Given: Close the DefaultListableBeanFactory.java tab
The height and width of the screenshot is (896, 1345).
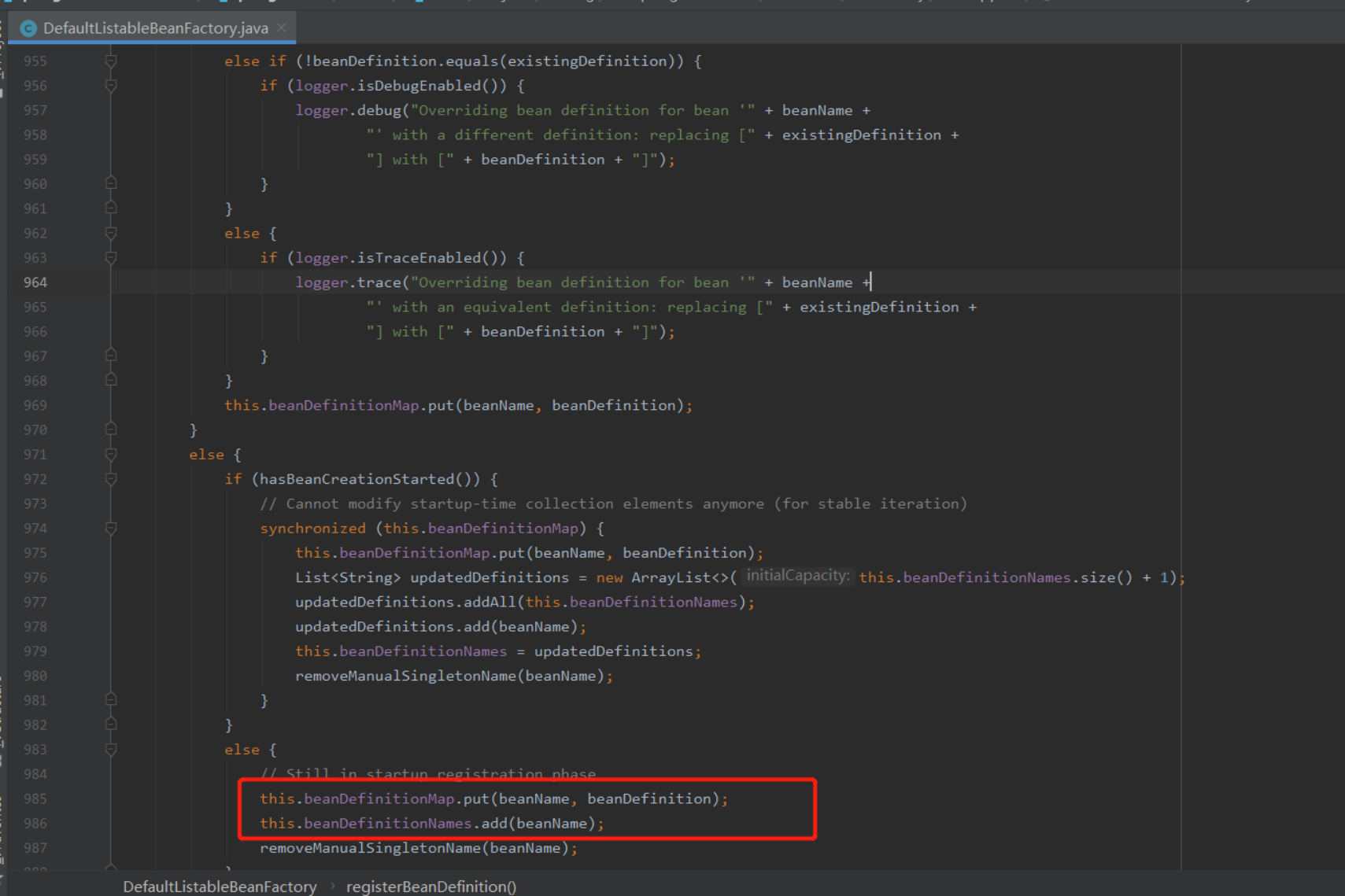Looking at the screenshot, I should pyautogui.click(x=281, y=26).
